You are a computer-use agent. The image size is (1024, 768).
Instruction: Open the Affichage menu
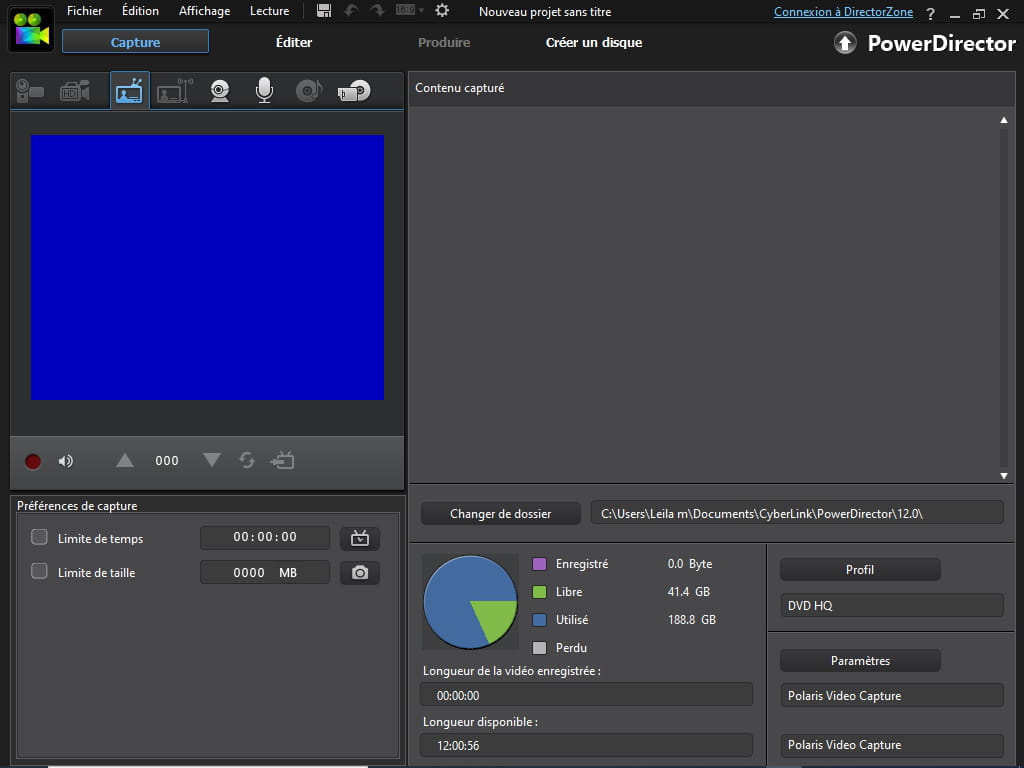point(204,11)
